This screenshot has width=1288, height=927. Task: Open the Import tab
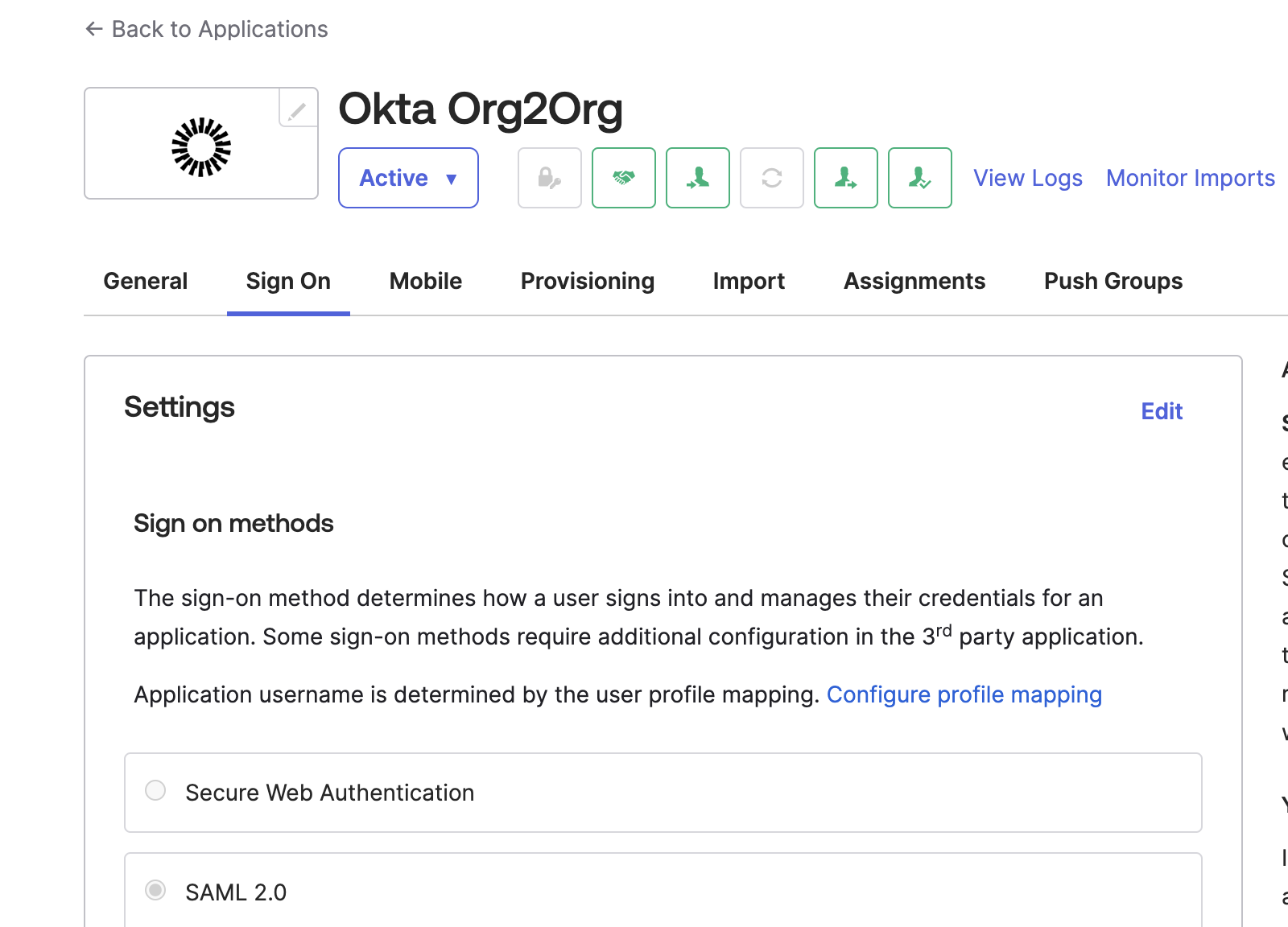[x=749, y=281]
